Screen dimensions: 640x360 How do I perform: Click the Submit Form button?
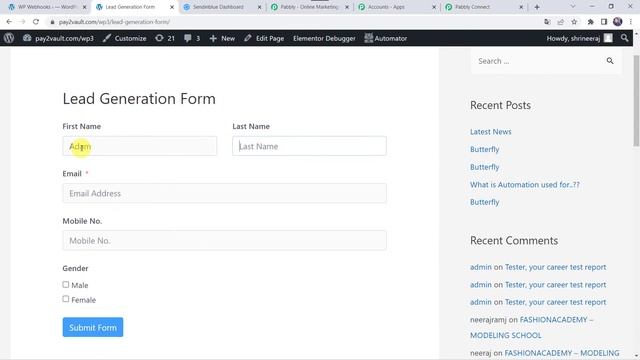[x=93, y=327]
